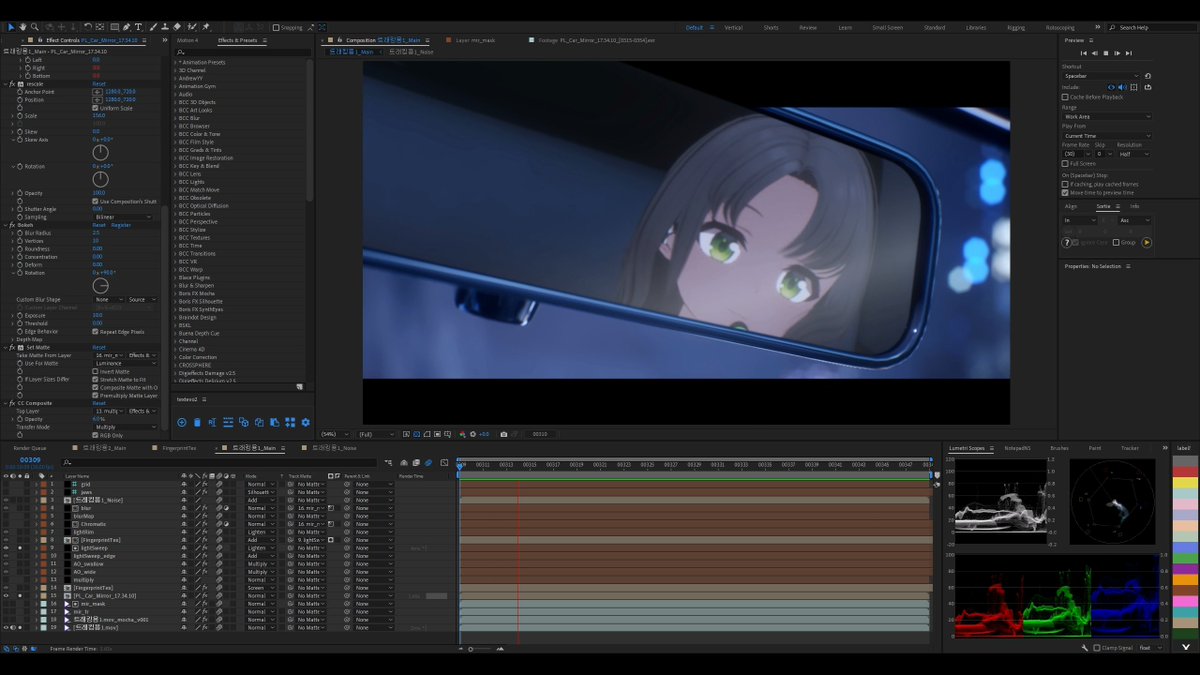The height and width of the screenshot is (675, 1200).
Task: Switch to the Libraries workspace
Action: click(975, 28)
